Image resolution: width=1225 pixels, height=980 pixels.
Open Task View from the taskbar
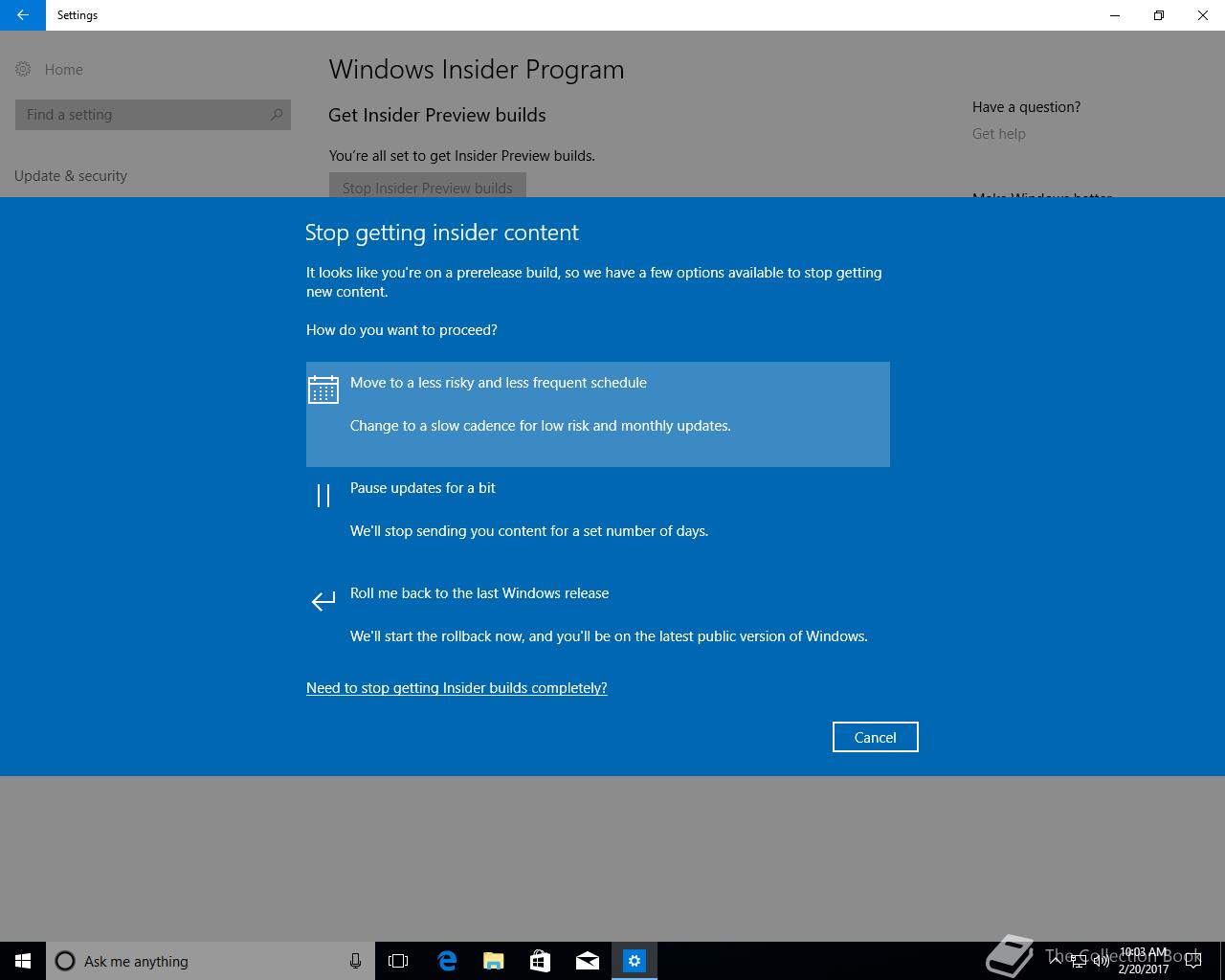coord(398,961)
